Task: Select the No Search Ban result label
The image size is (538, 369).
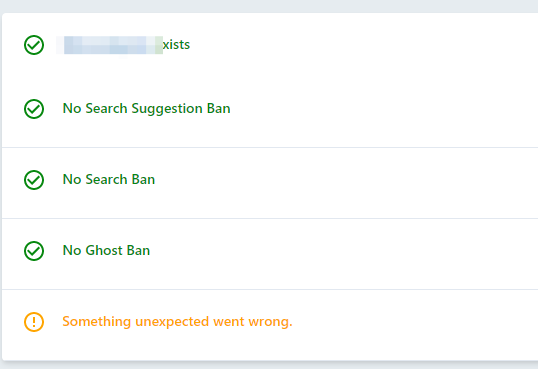Action: point(109,180)
